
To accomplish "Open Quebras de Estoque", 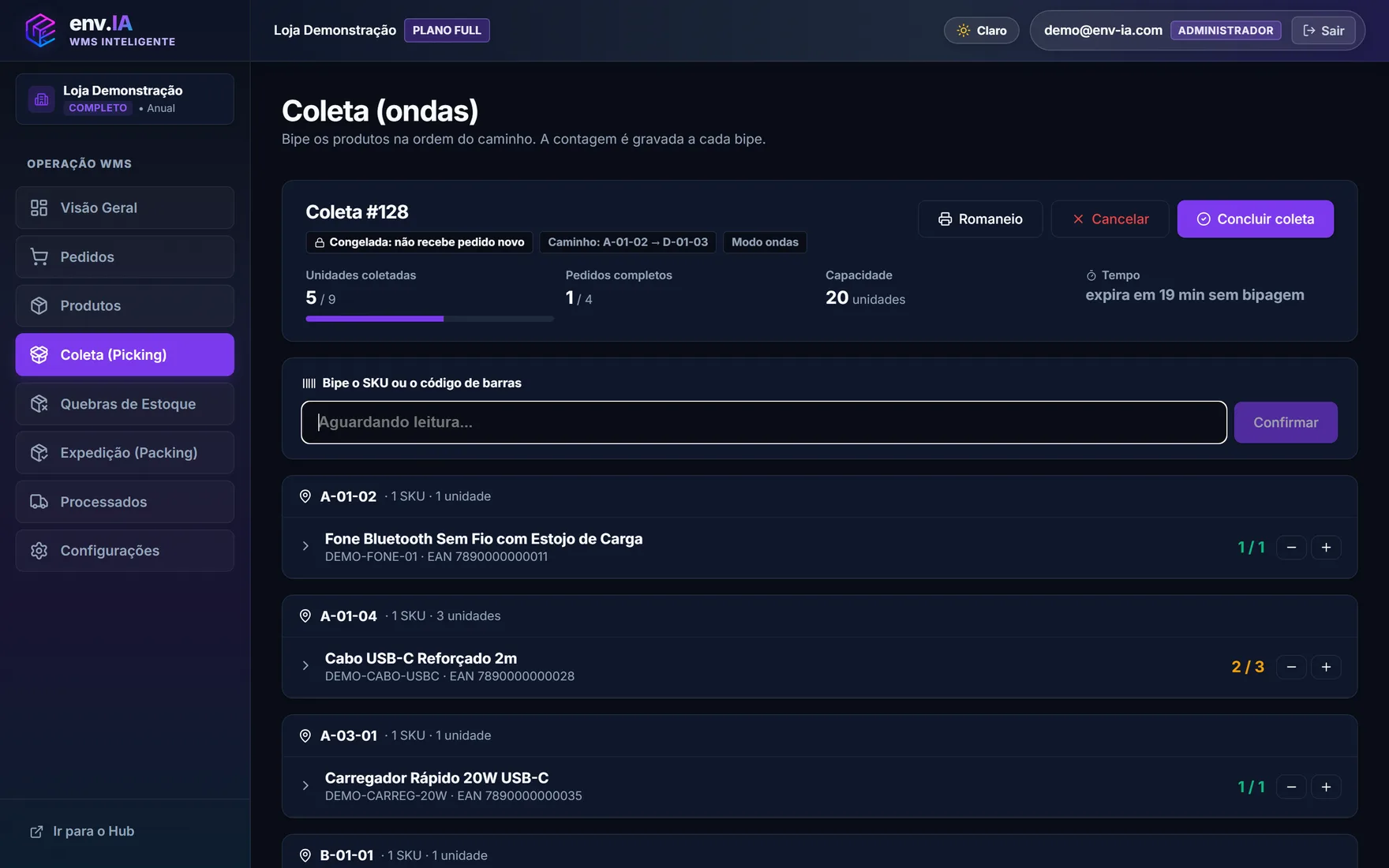I will tap(125, 403).
